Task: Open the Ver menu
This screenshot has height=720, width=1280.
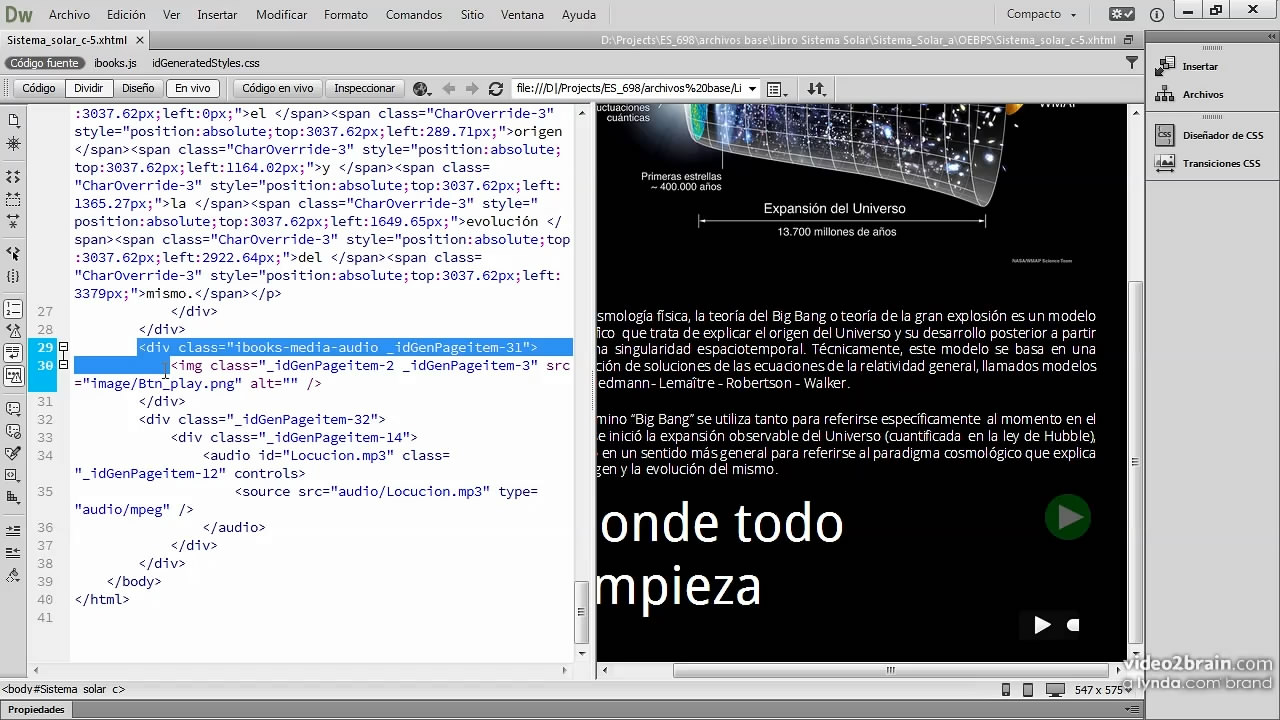Action: [x=172, y=15]
